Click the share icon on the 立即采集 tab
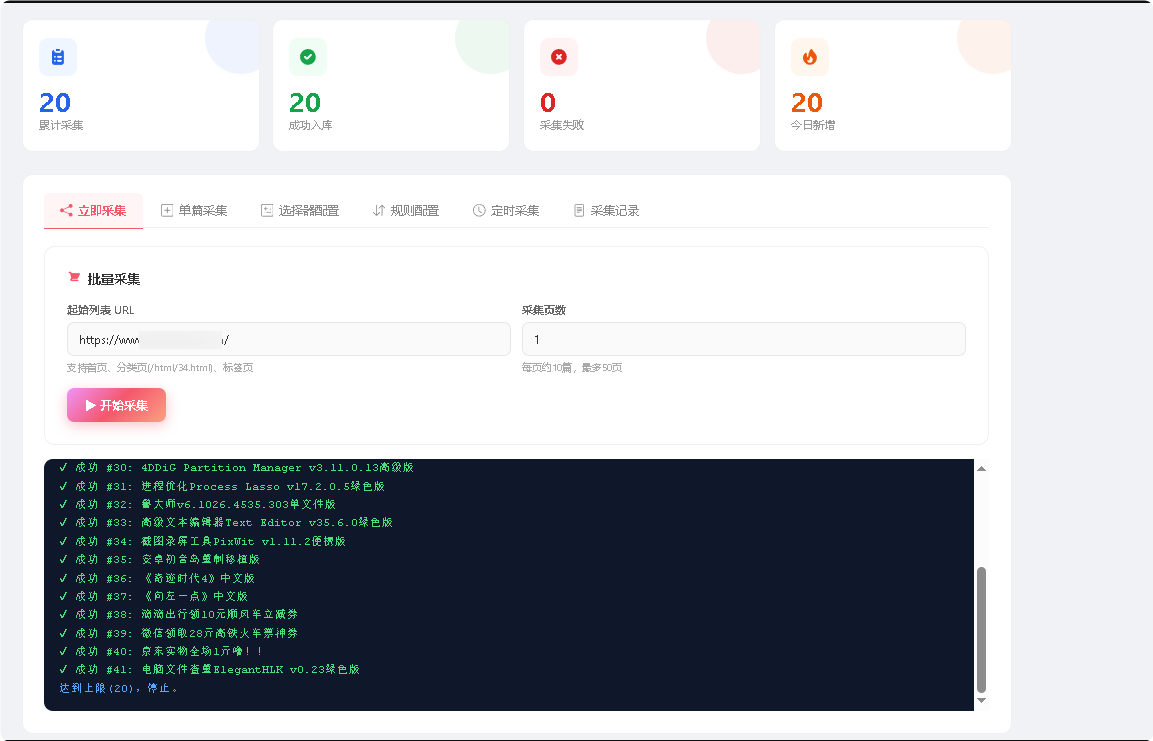This screenshot has width=1153, height=741. tap(65, 210)
